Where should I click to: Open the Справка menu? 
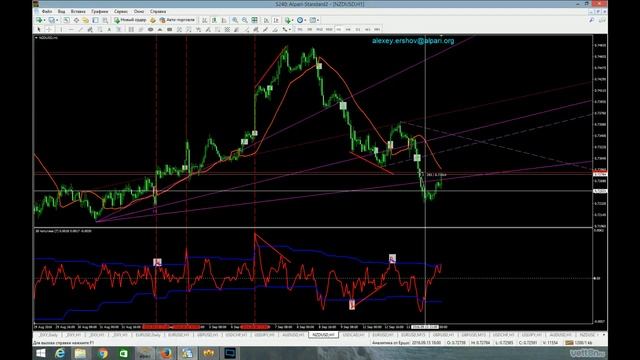[158, 11]
